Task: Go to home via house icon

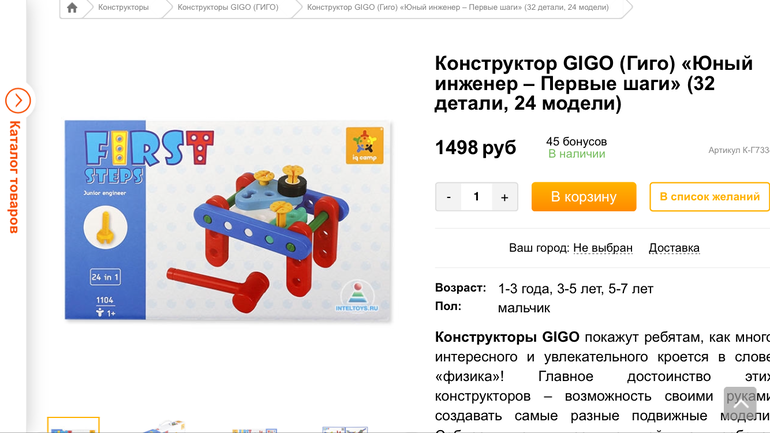Action: [x=72, y=8]
